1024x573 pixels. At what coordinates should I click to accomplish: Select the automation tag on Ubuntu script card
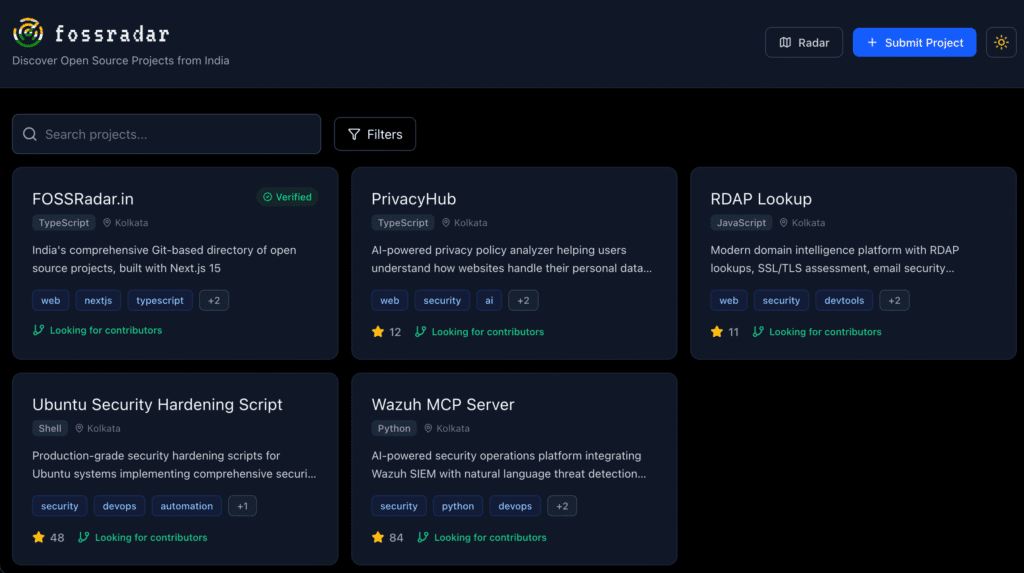[186, 506]
